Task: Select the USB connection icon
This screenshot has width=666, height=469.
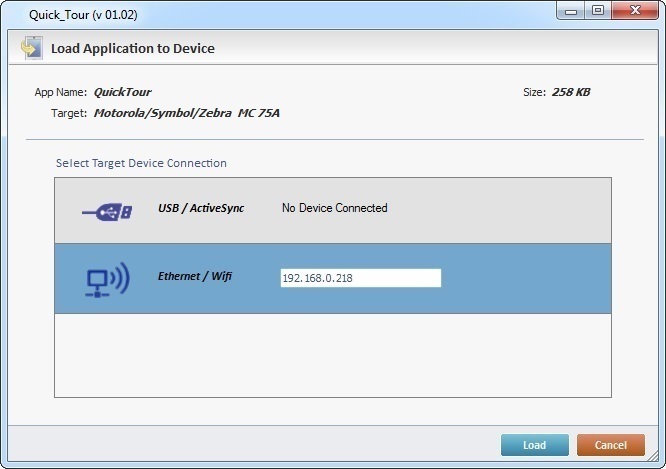Action: click(107, 212)
